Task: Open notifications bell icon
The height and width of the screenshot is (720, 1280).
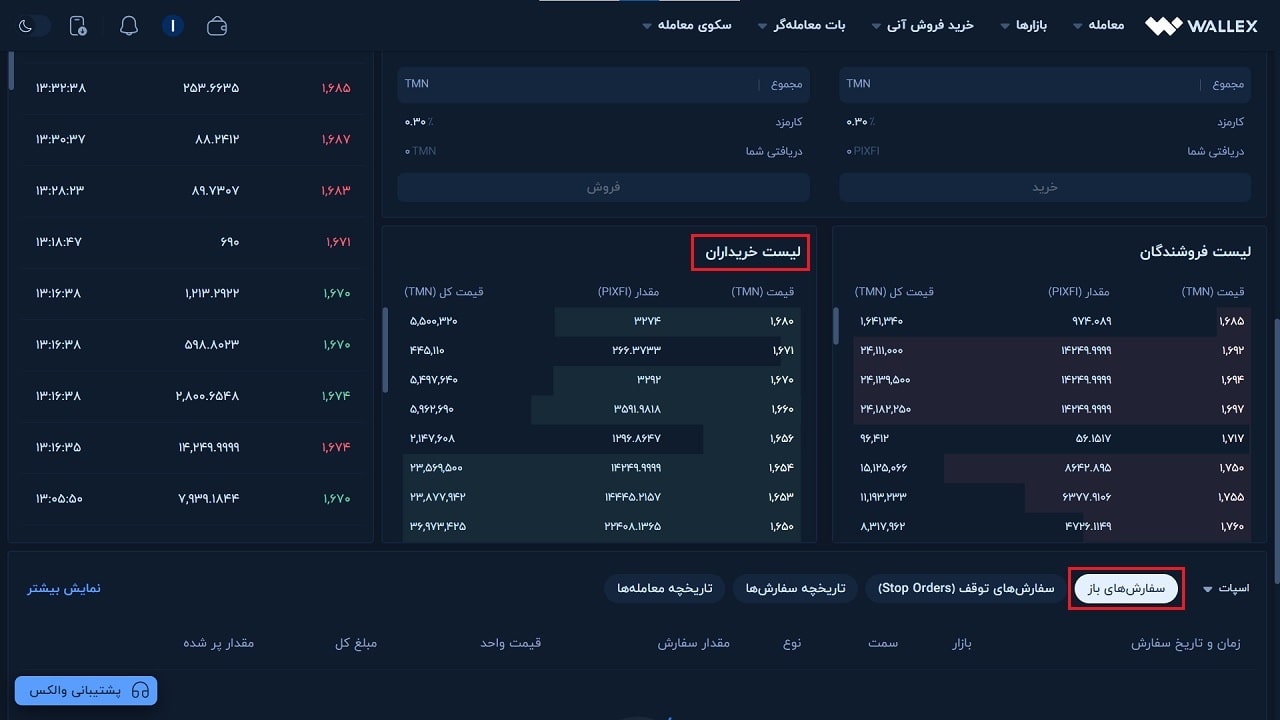Action: [x=128, y=26]
